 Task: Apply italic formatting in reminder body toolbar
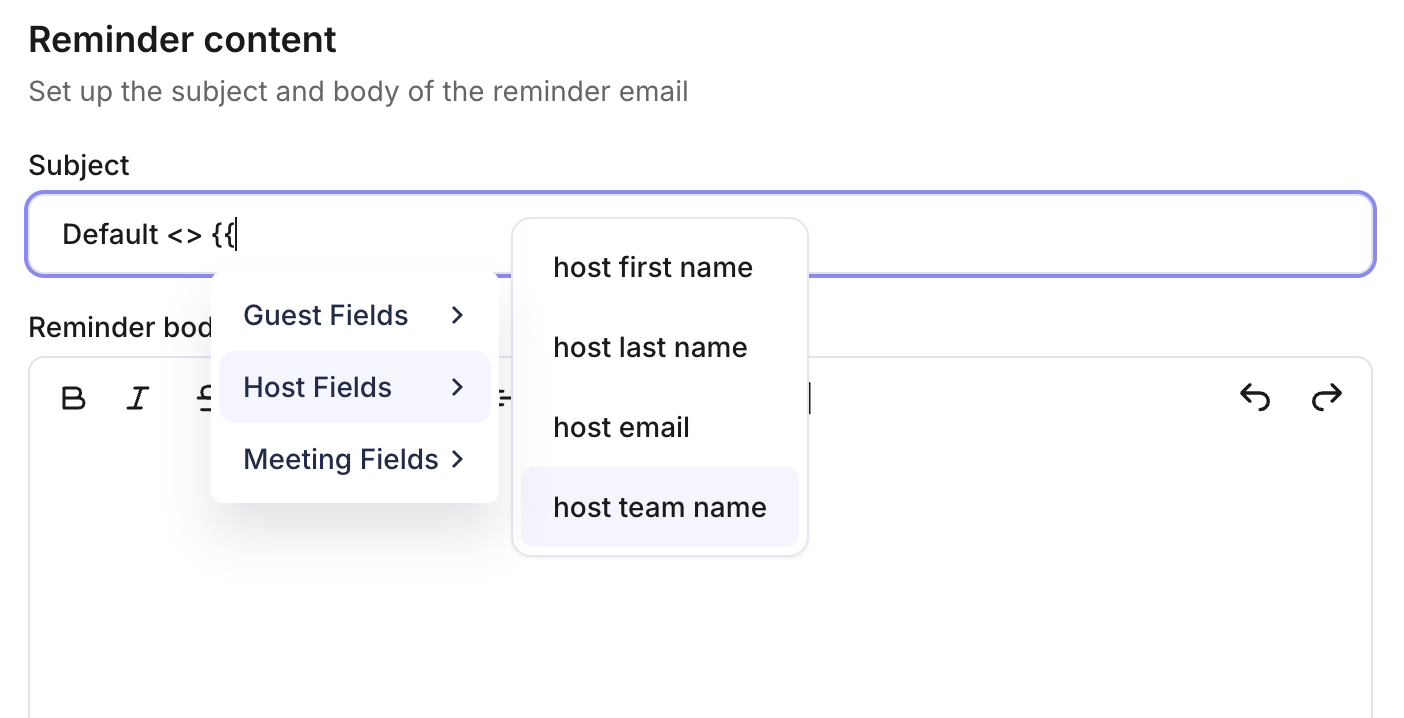click(138, 399)
